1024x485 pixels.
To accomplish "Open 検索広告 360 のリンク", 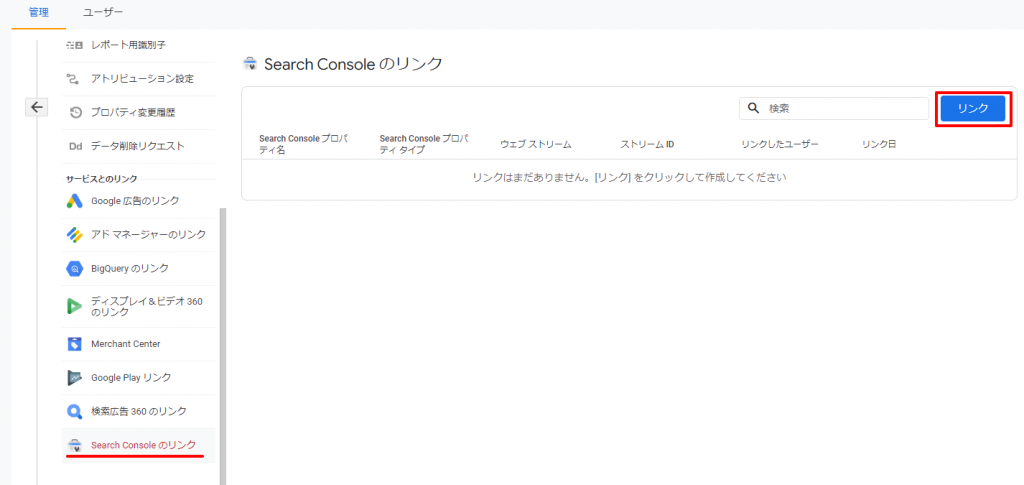I will click(x=140, y=412).
